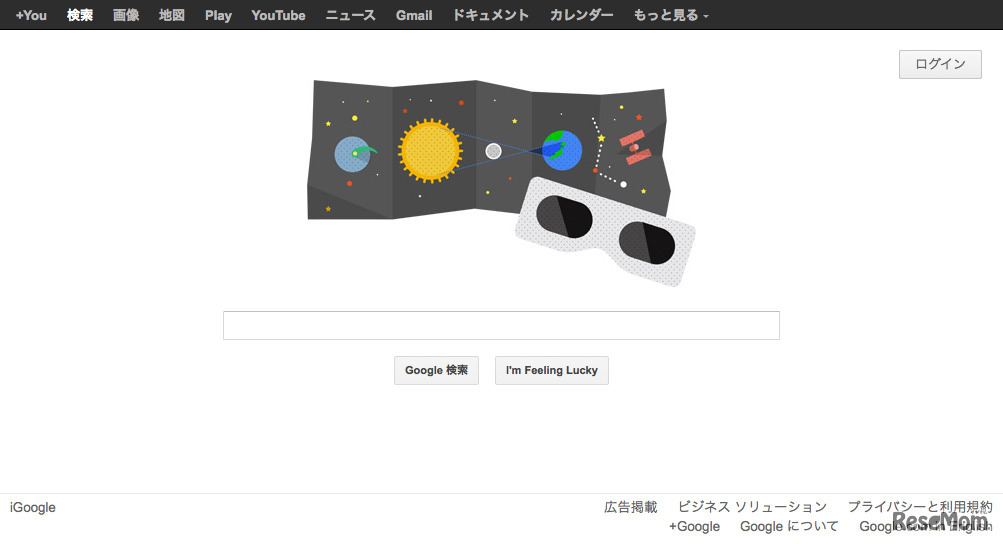Open 画像 image search
The image size is (1003, 544).
coord(126,15)
